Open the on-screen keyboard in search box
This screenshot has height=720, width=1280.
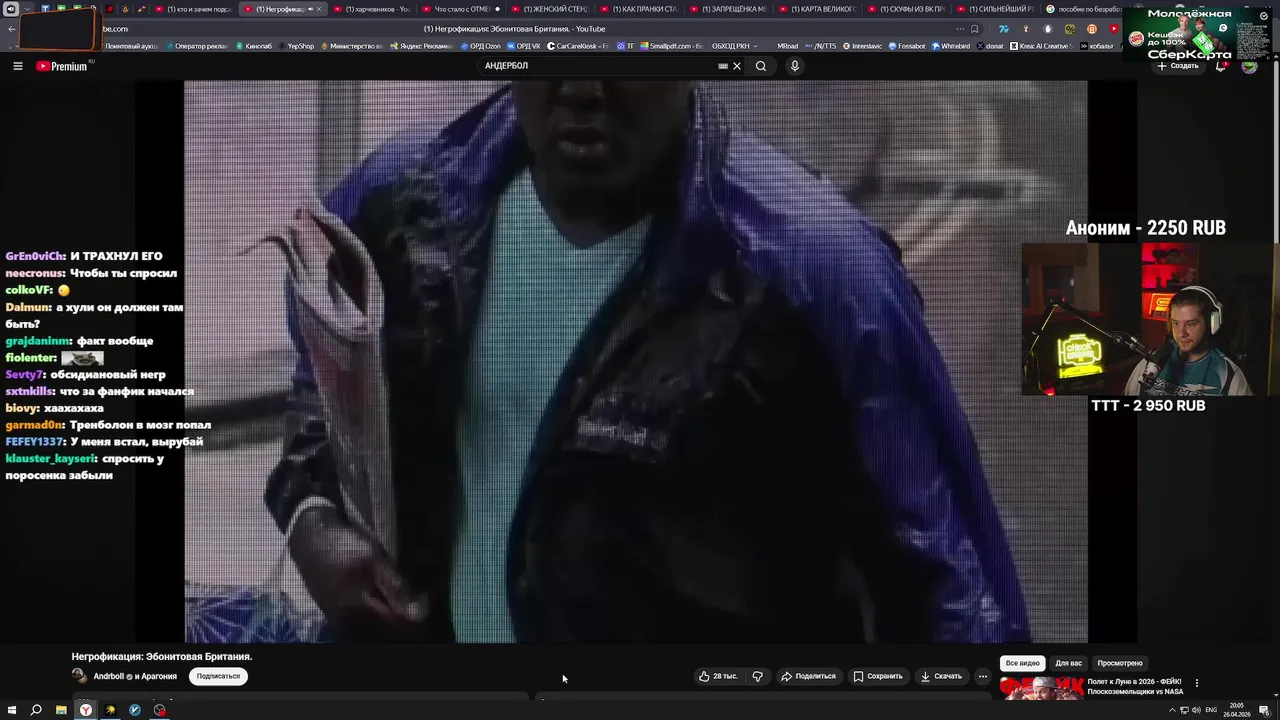click(x=723, y=66)
